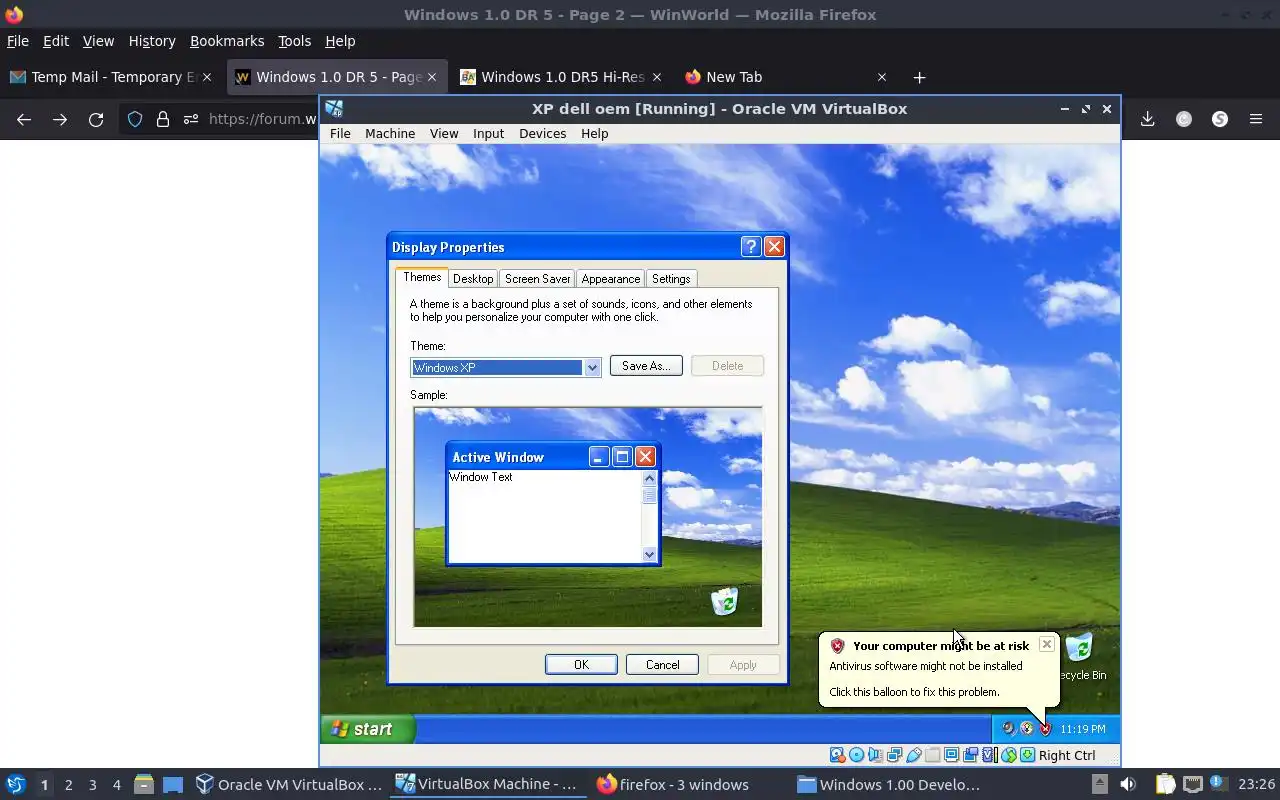Click OK in Display Properties
The image size is (1280, 800).
[x=581, y=664]
